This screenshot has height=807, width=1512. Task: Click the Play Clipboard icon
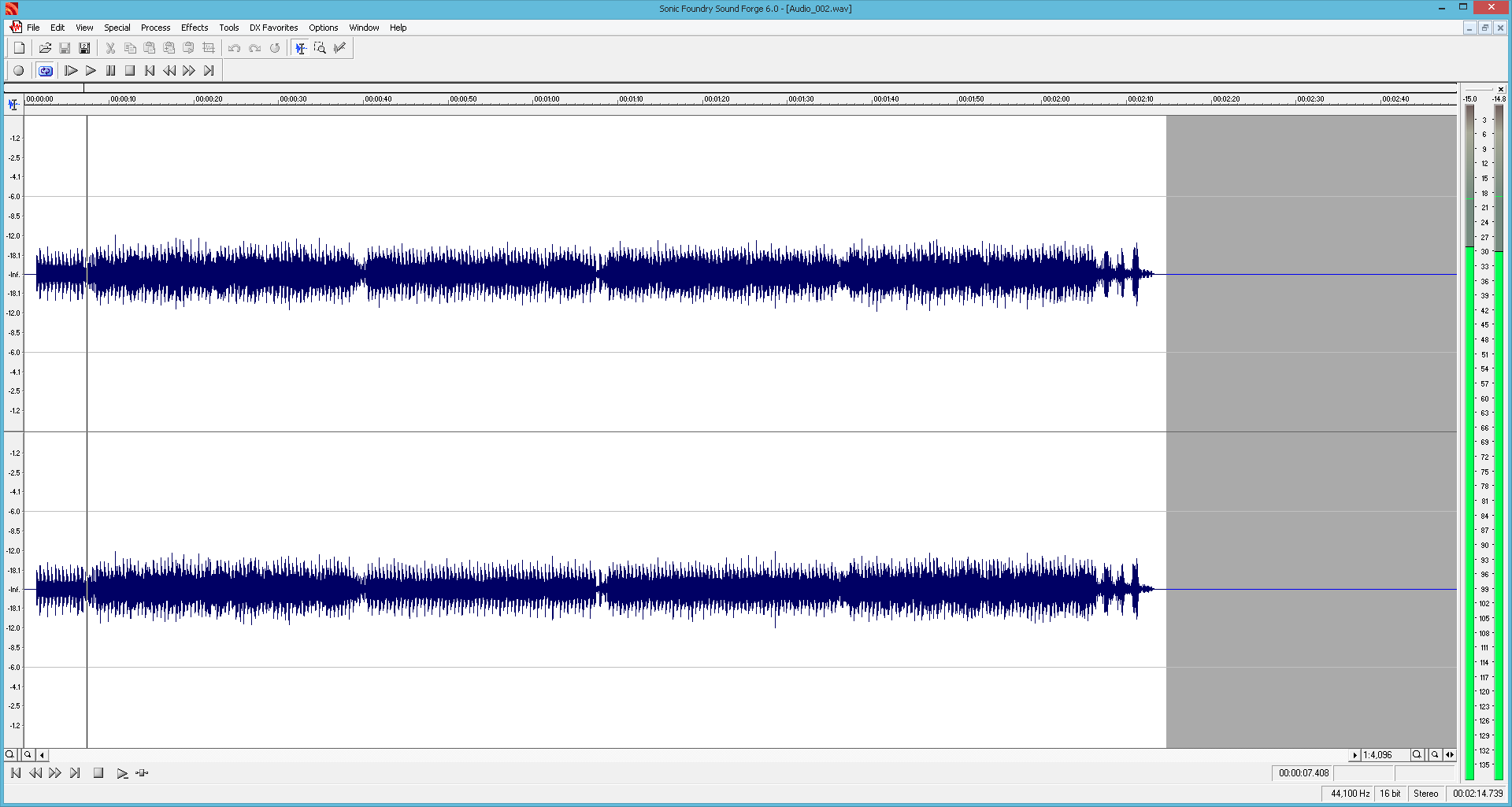click(189, 48)
